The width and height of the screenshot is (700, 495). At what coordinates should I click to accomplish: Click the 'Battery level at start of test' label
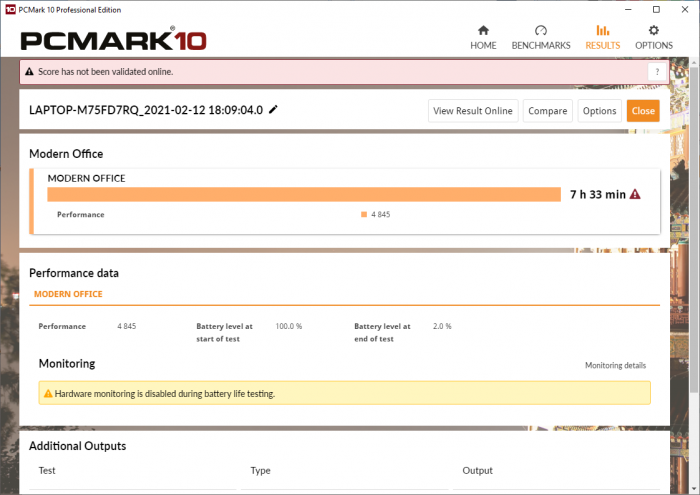(x=224, y=333)
